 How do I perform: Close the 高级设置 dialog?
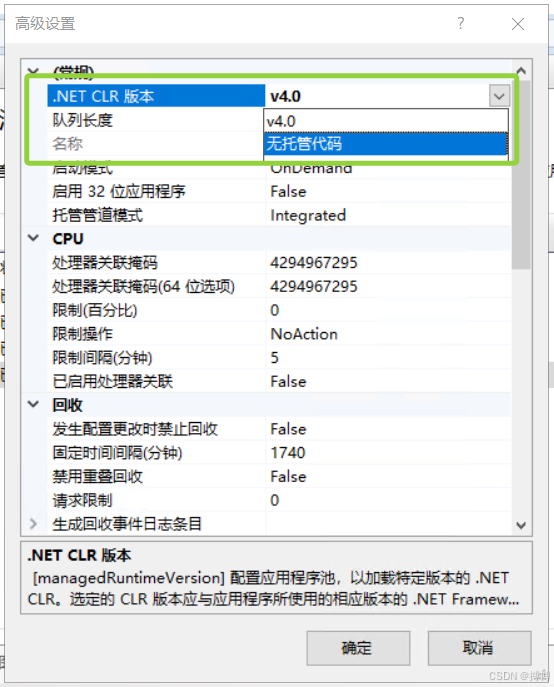tap(518, 24)
